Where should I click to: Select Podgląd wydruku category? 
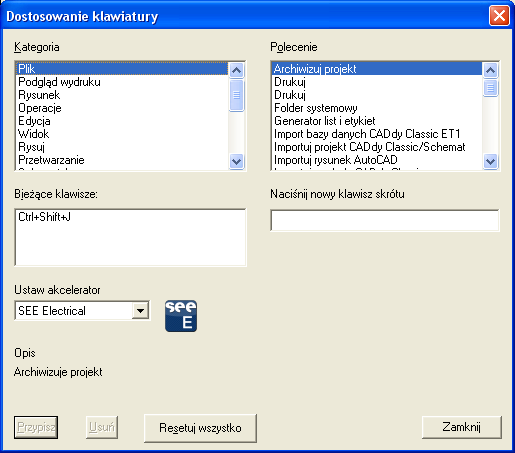coord(122,82)
